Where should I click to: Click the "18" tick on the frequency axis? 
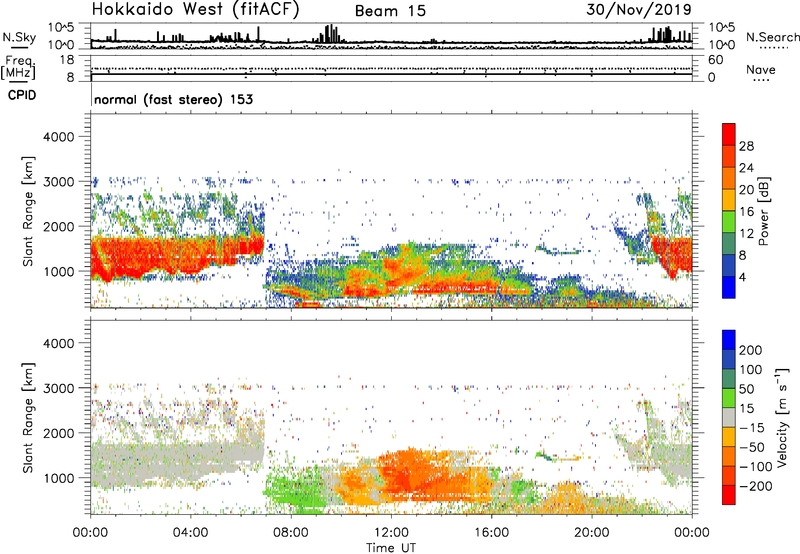coord(67,60)
